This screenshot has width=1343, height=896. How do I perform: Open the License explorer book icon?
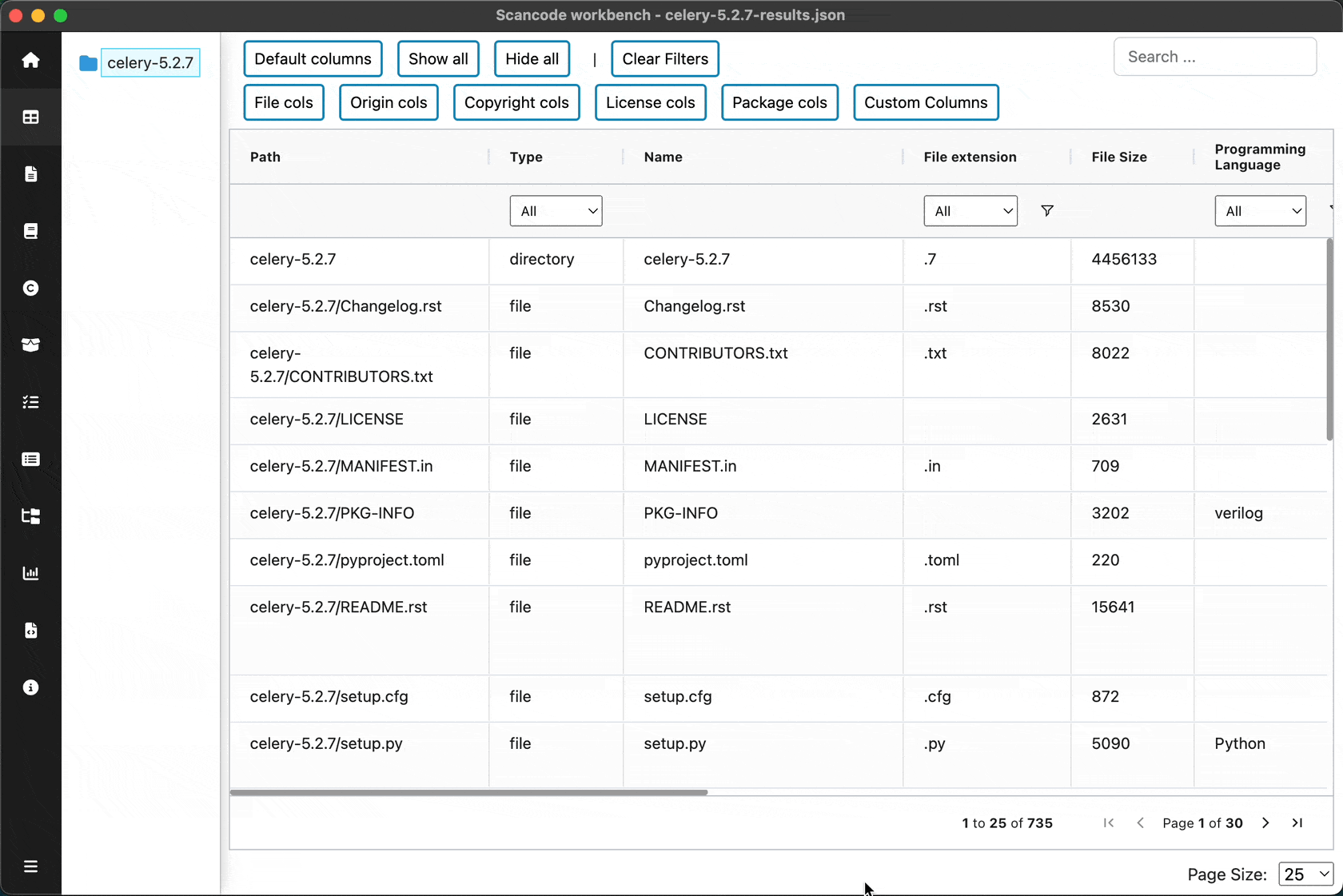click(30, 231)
